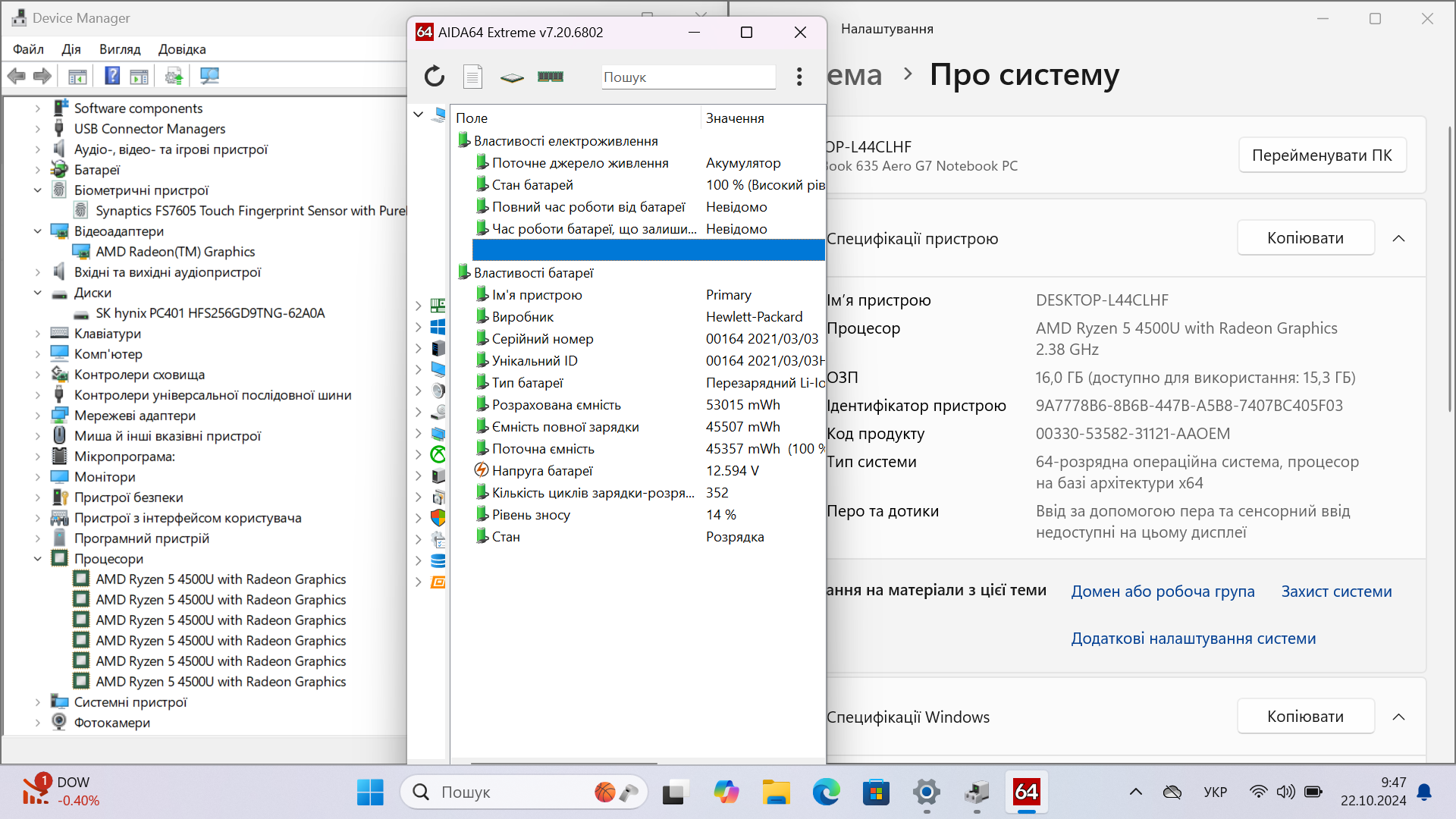This screenshot has width=1456, height=819.
Task: Open Додаткові налаштування системи link
Action: [1194, 639]
